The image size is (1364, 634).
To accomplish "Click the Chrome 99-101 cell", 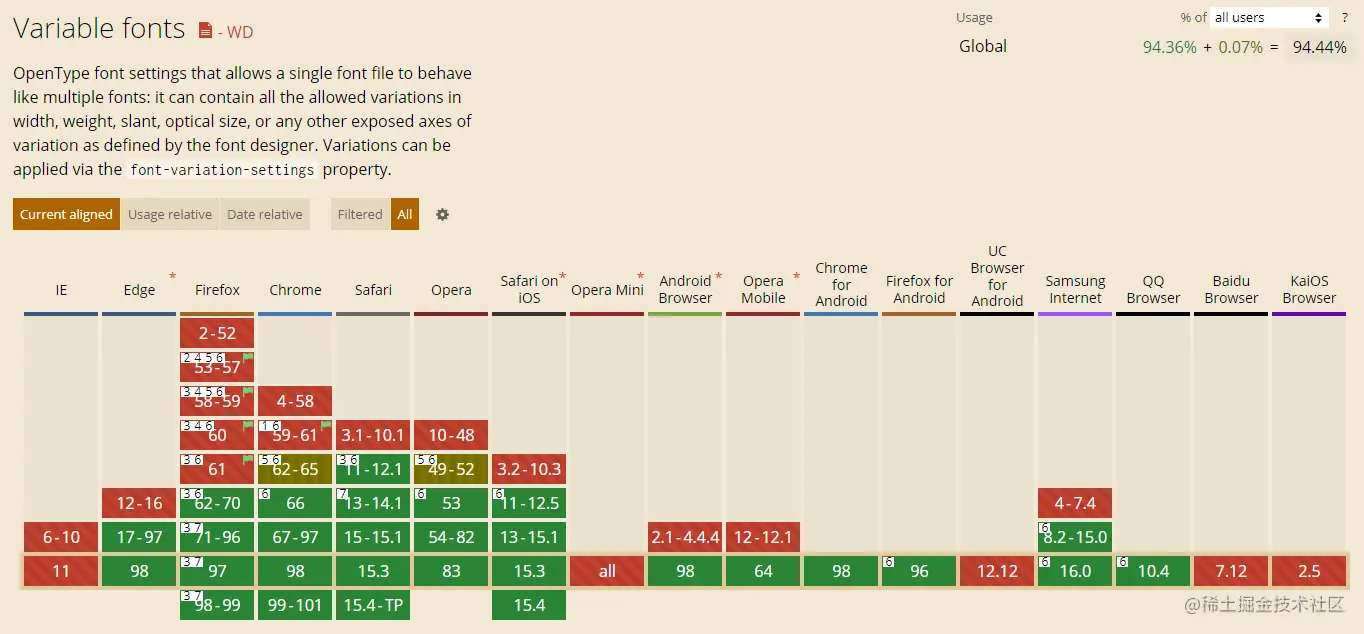I will [295, 605].
